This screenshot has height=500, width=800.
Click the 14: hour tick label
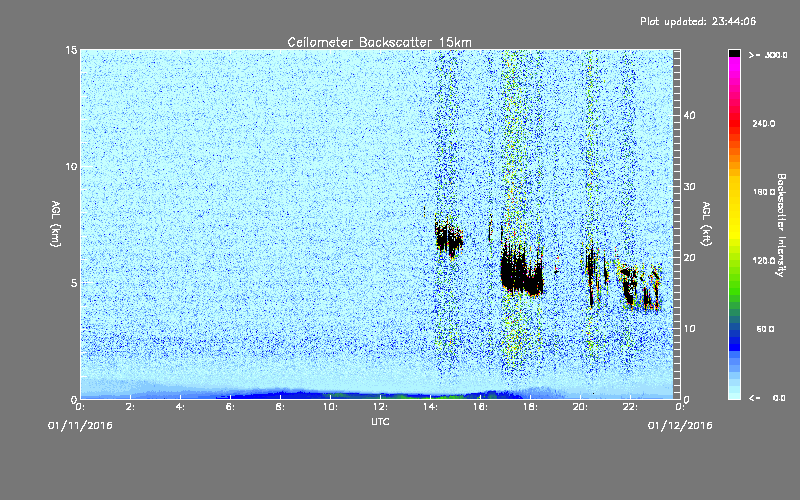tap(430, 407)
